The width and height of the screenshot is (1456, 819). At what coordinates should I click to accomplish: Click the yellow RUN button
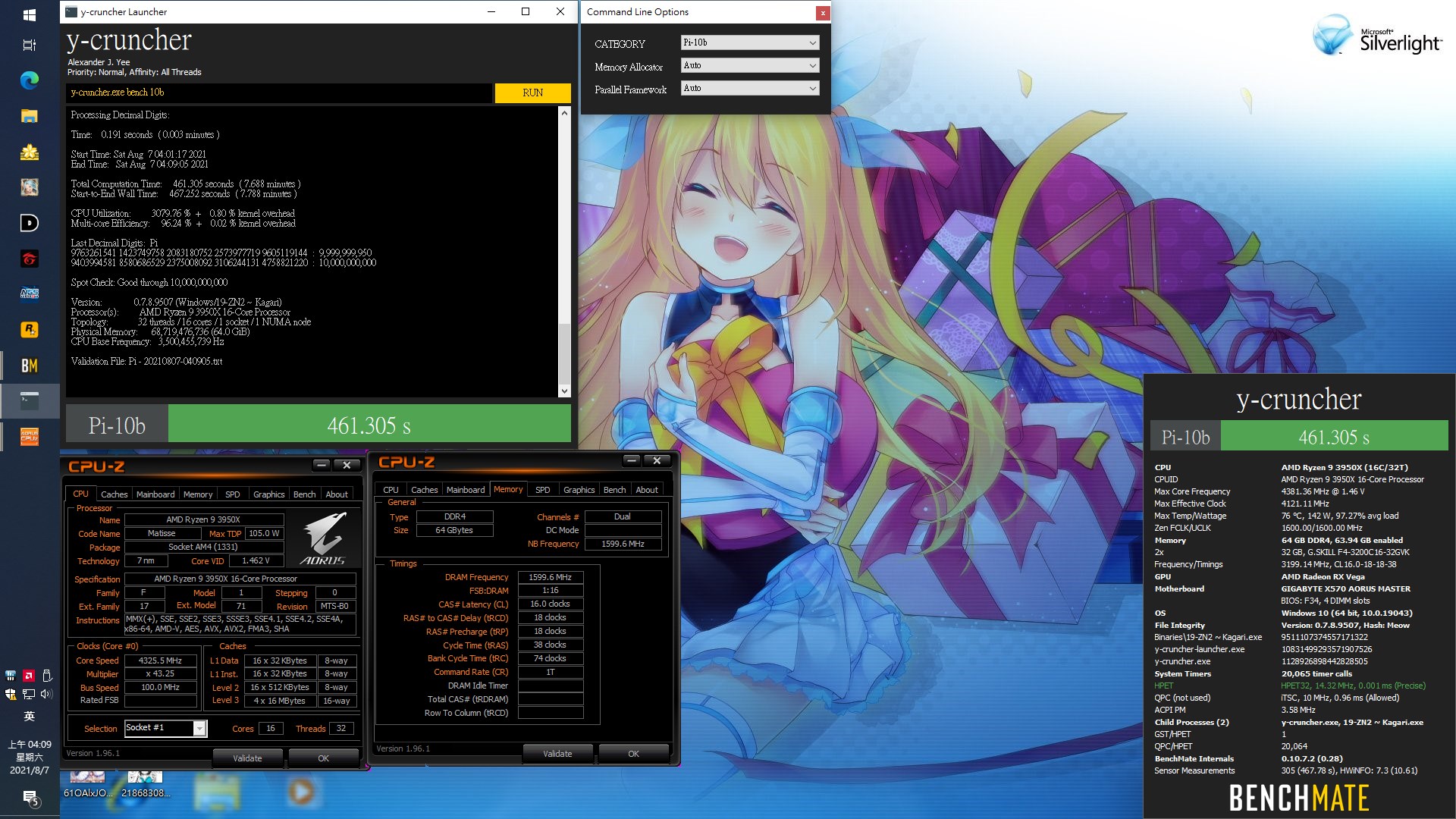coord(532,93)
